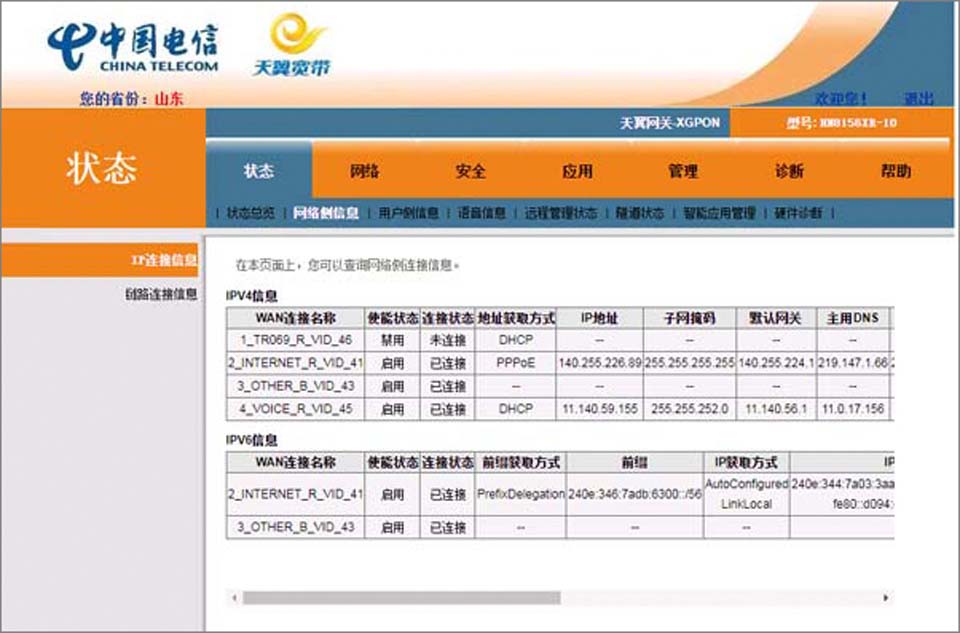Go to the 应用 tab

point(577,171)
